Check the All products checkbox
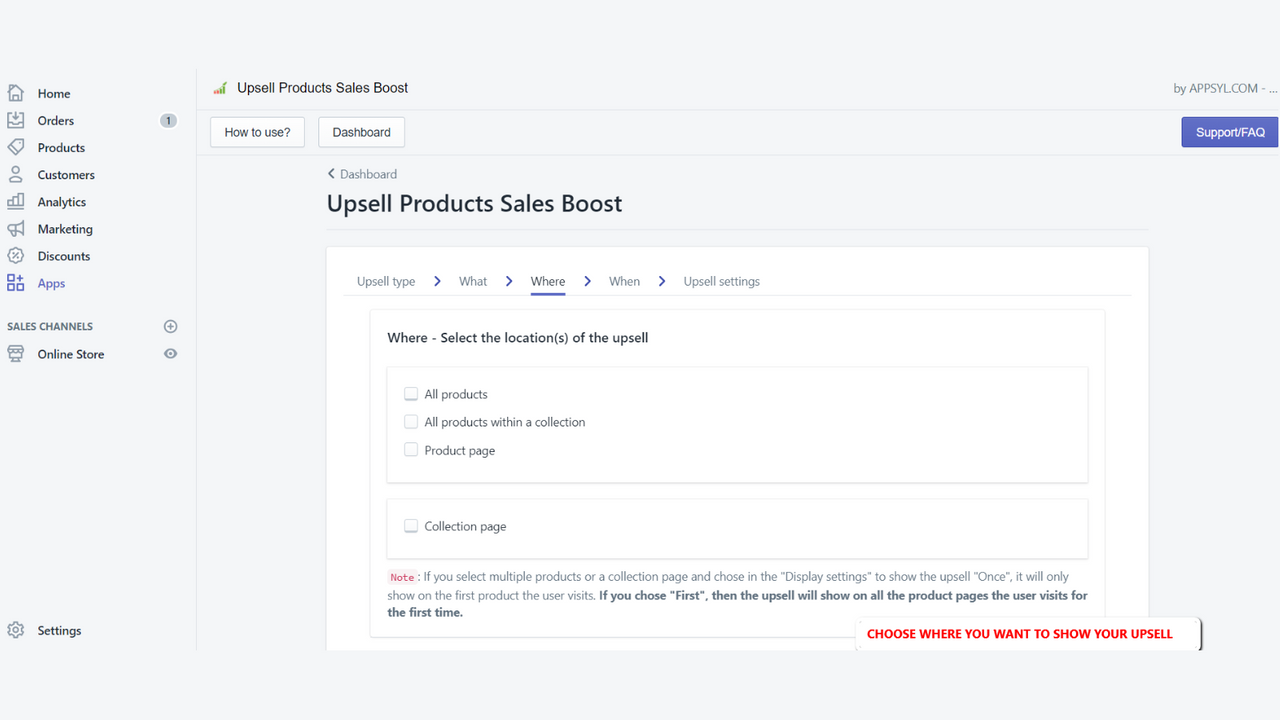The height and width of the screenshot is (720, 1280). coord(411,394)
